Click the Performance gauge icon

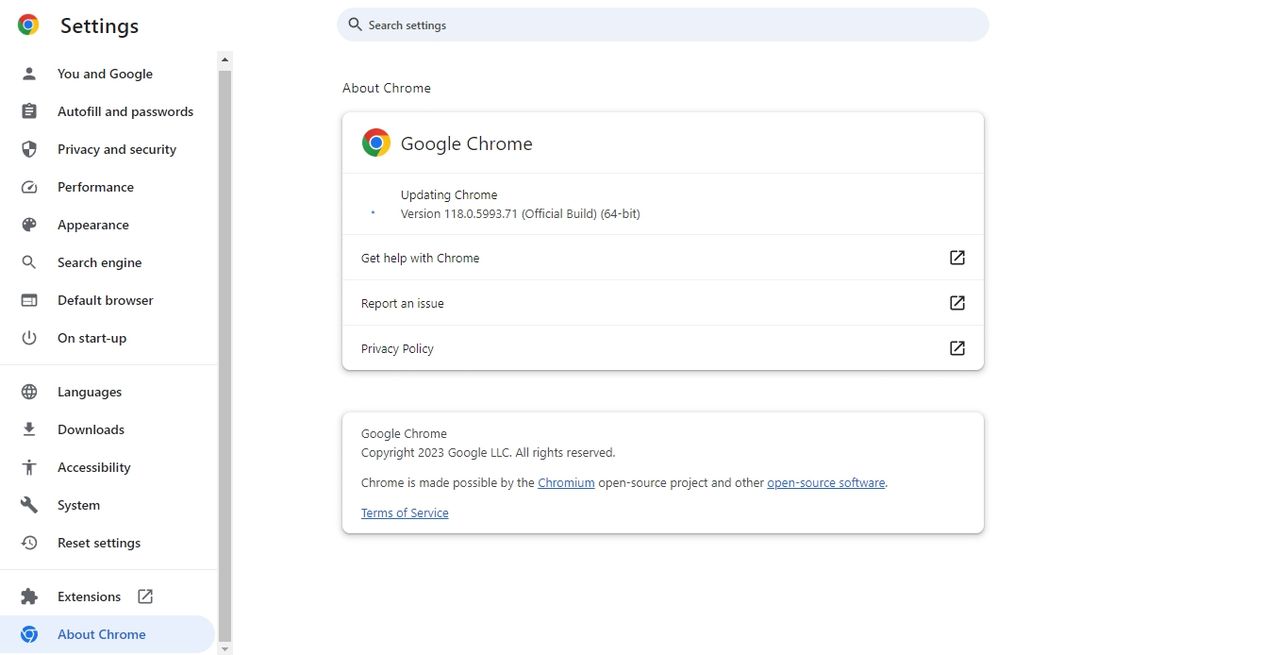[x=29, y=187]
